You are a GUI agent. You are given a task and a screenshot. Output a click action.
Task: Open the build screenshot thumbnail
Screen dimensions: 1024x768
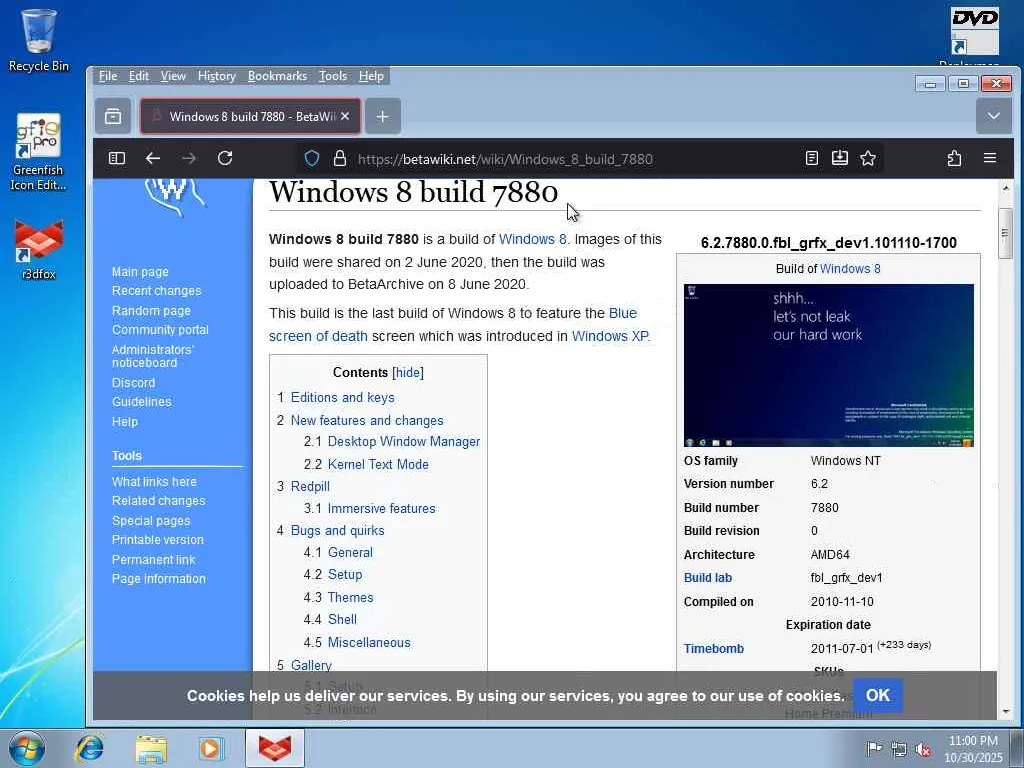[828, 365]
